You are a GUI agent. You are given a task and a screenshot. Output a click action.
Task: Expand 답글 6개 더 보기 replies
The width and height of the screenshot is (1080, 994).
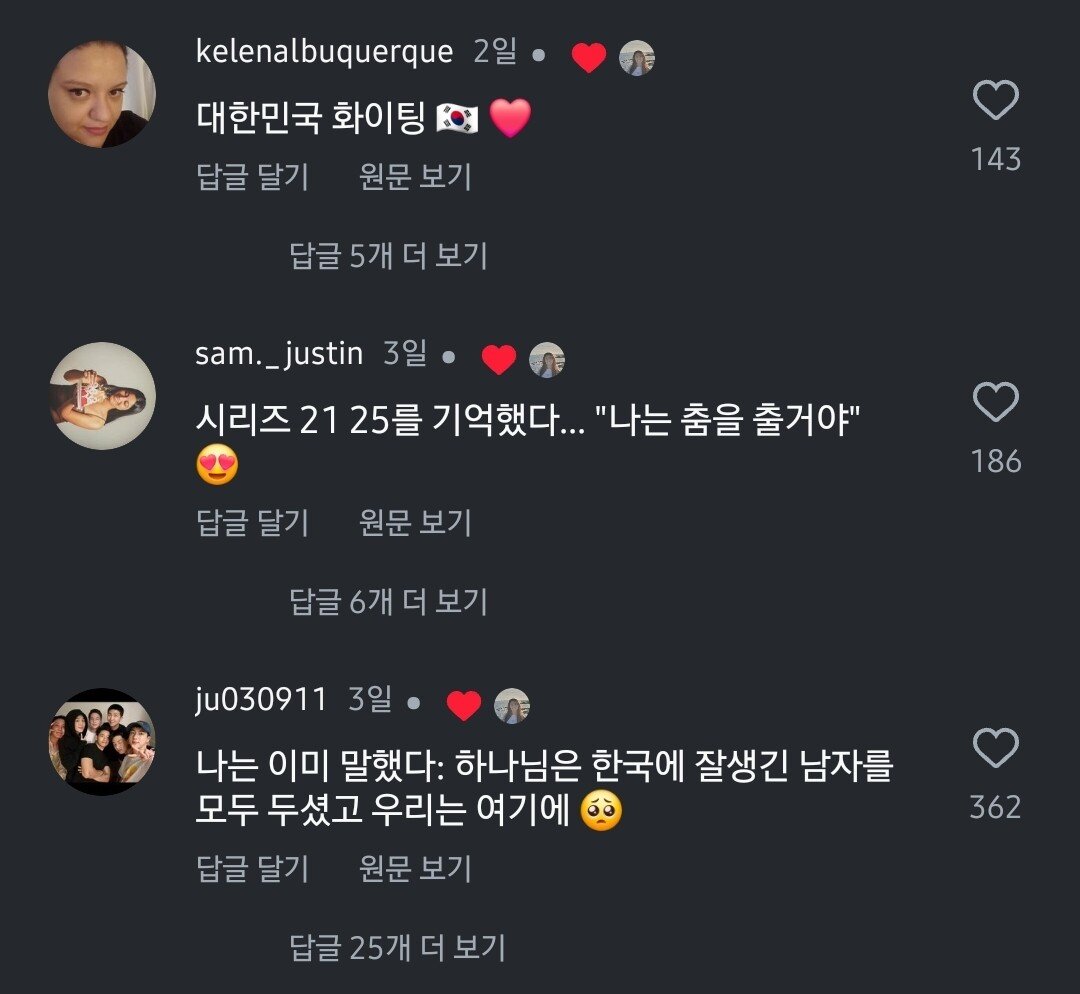pos(388,602)
